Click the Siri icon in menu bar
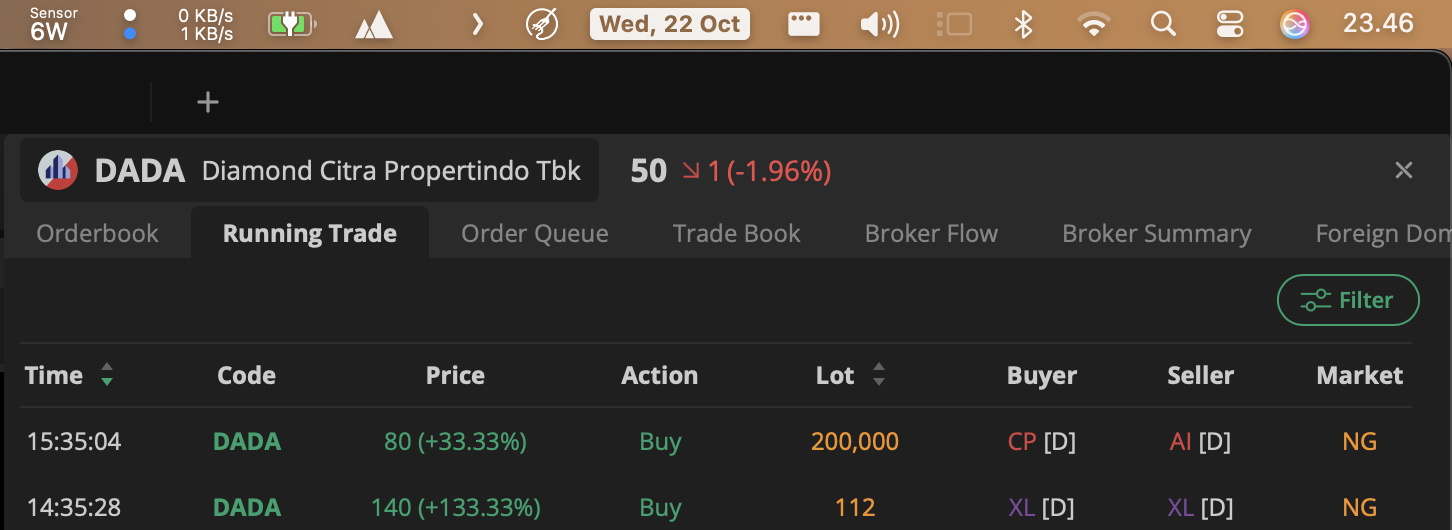The height and width of the screenshot is (530, 1452). tap(1295, 24)
